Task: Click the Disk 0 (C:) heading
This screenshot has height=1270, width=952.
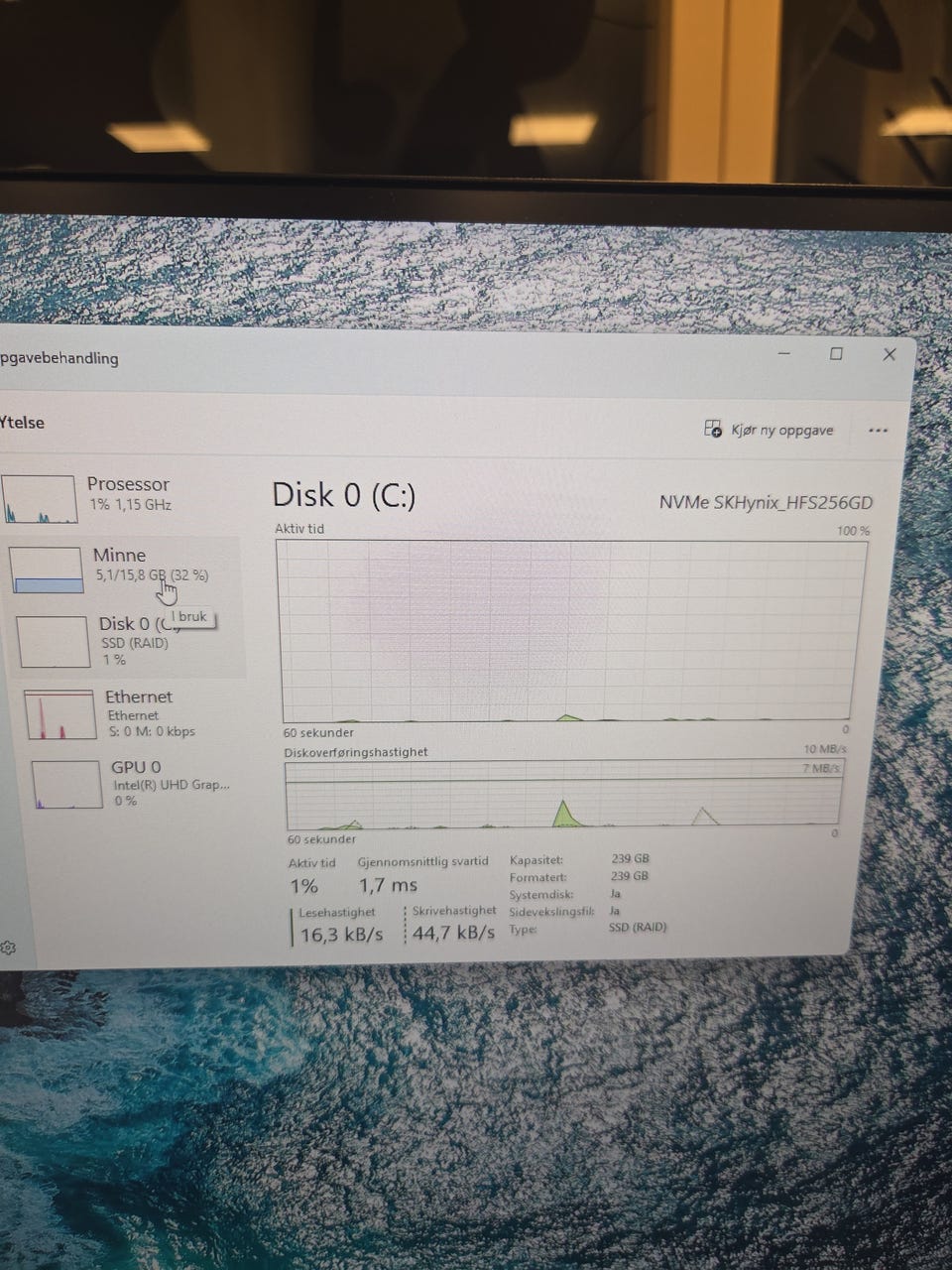Action: pos(343,494)
